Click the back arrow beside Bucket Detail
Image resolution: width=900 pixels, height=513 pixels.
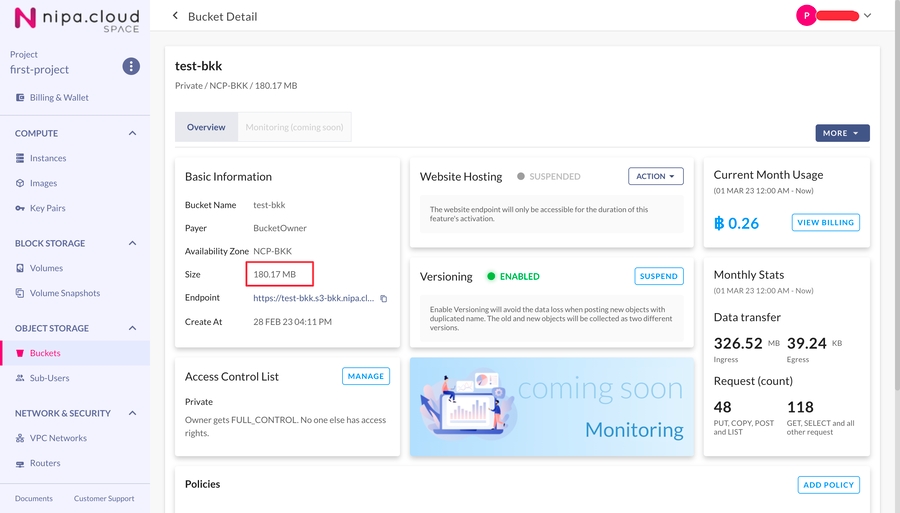pos(176,16)
